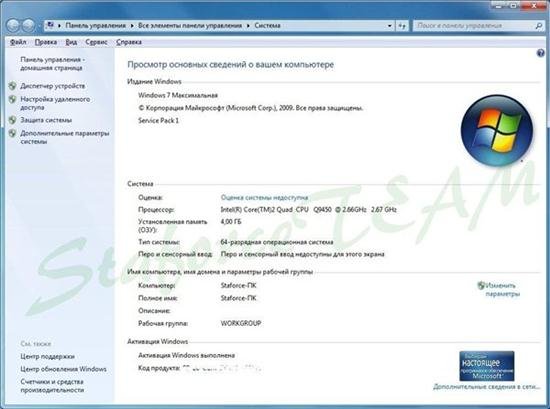Click the Intel Core 2 Quad Q9450 processor value
The width and height of the screenshot is (550, 409).
[309, 209]
